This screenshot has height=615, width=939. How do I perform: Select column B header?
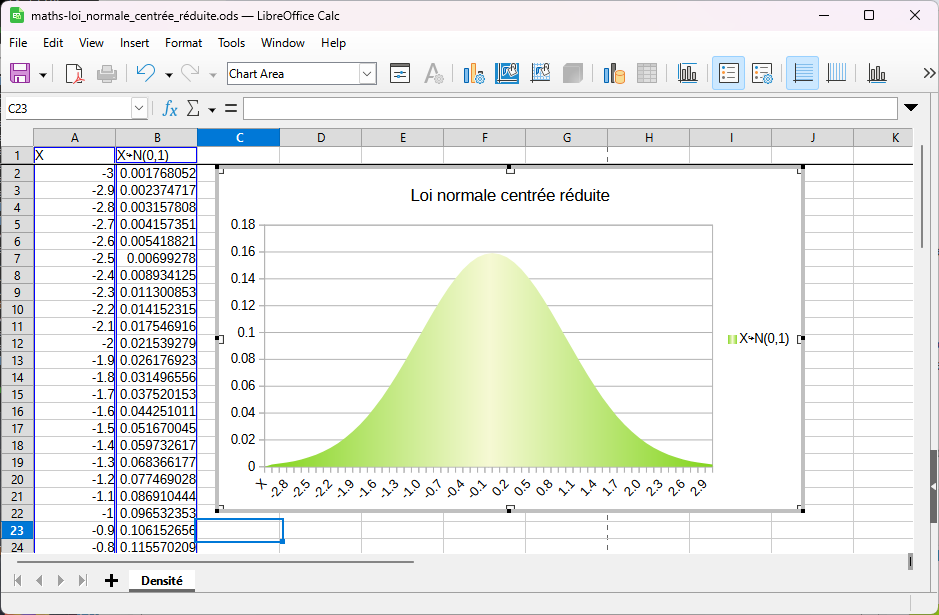coord(156,138)
